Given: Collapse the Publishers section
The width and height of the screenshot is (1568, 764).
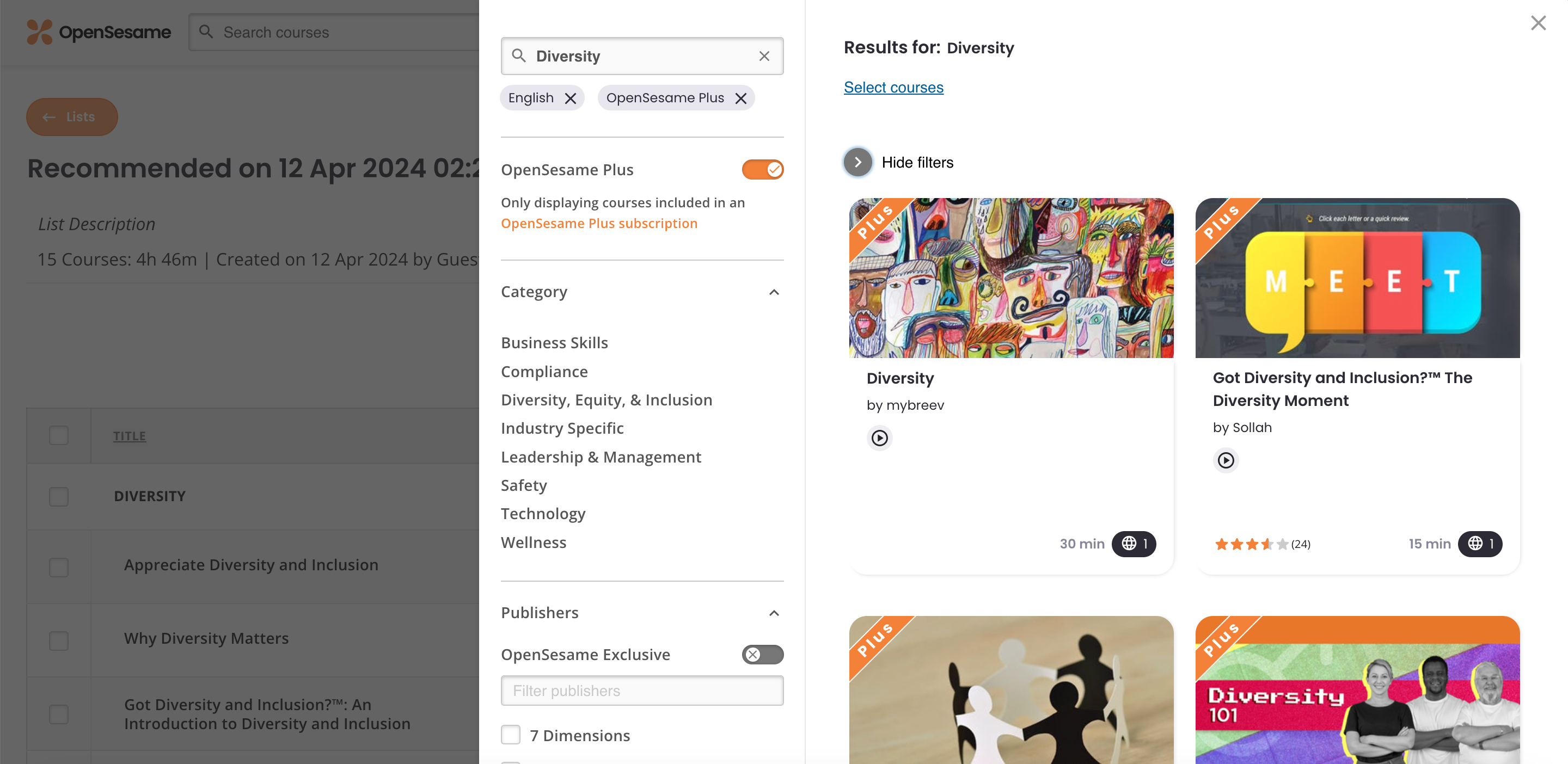Looking at the screenshot, I should [774, 613].
